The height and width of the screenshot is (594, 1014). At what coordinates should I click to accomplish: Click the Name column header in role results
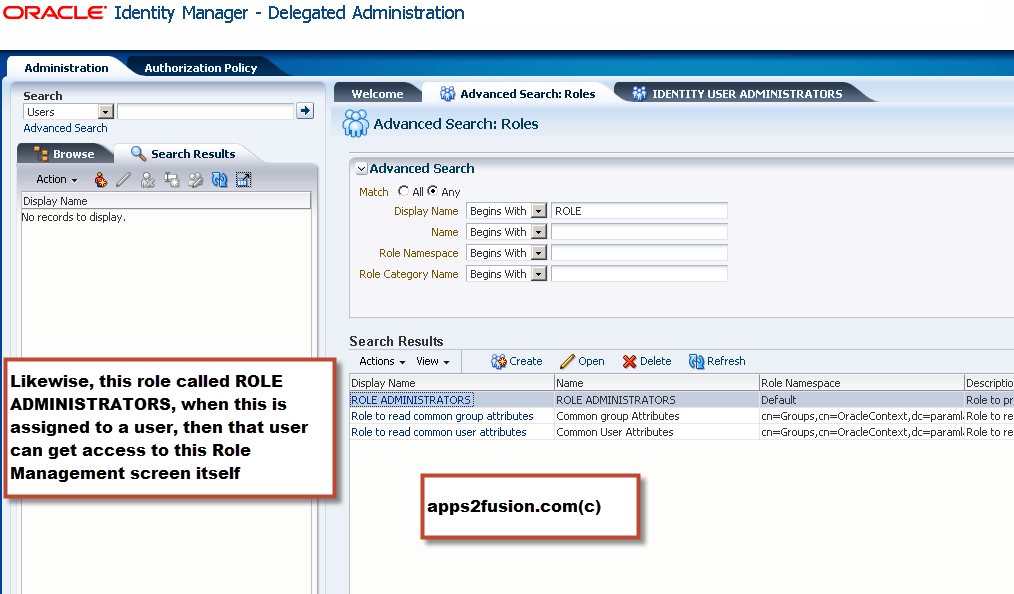coord(656,383)
